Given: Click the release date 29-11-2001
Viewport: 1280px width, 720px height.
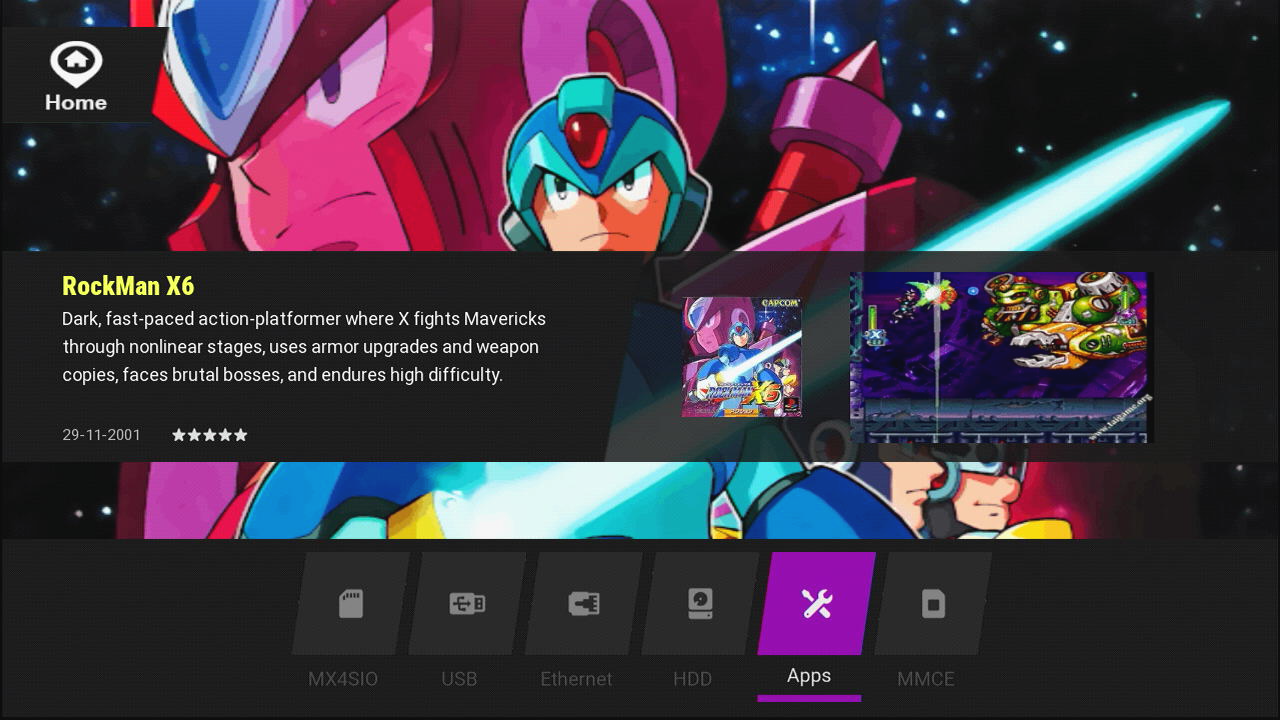Looking at the screenshot, I should tap(102, 435).
